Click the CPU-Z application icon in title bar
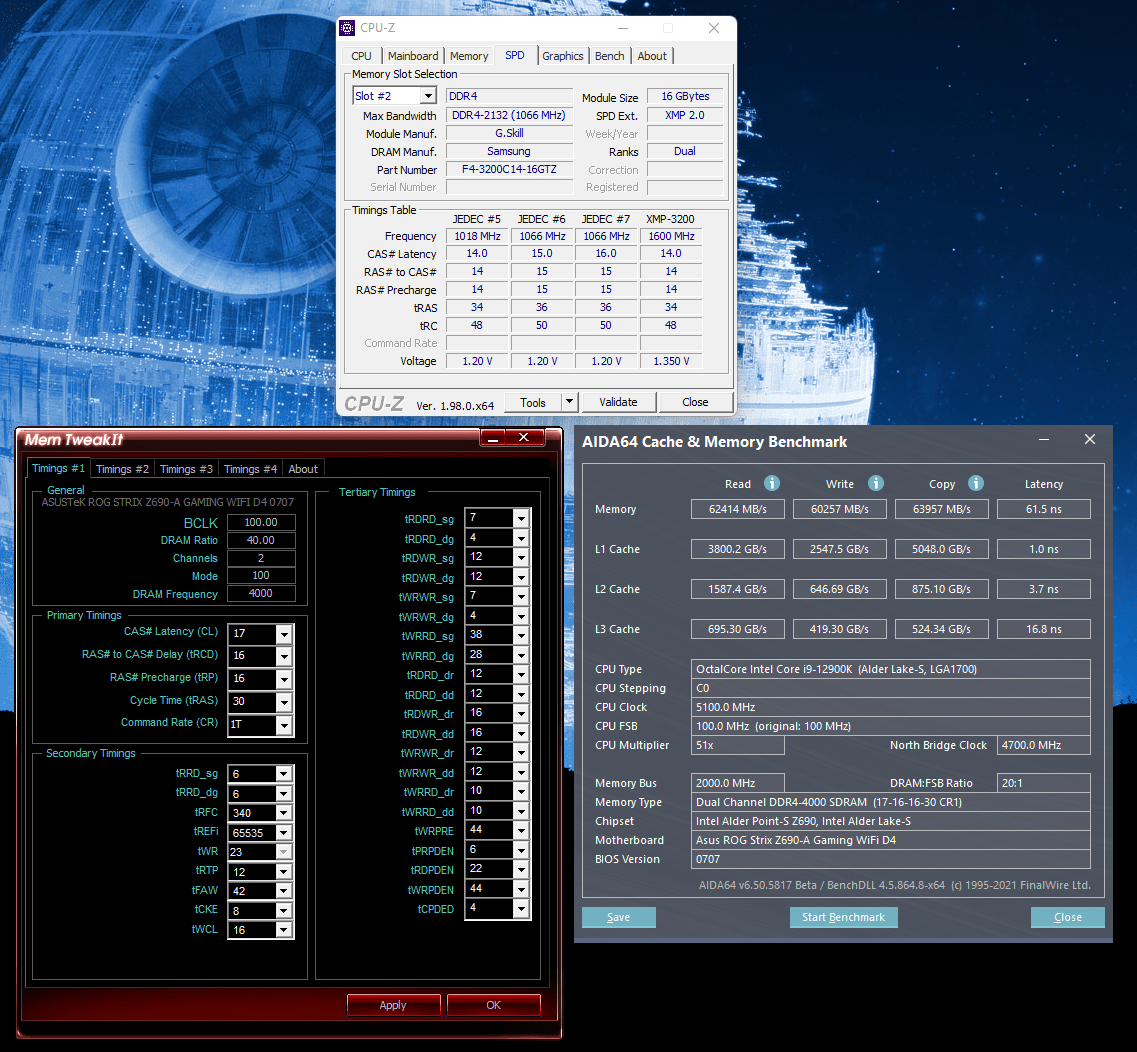Screen dimensions: 1137x1052 pyautogui.click(x=347, y=28)
